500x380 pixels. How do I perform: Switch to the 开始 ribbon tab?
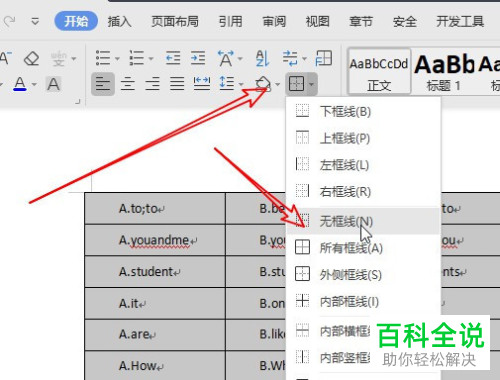coord(76,21)
